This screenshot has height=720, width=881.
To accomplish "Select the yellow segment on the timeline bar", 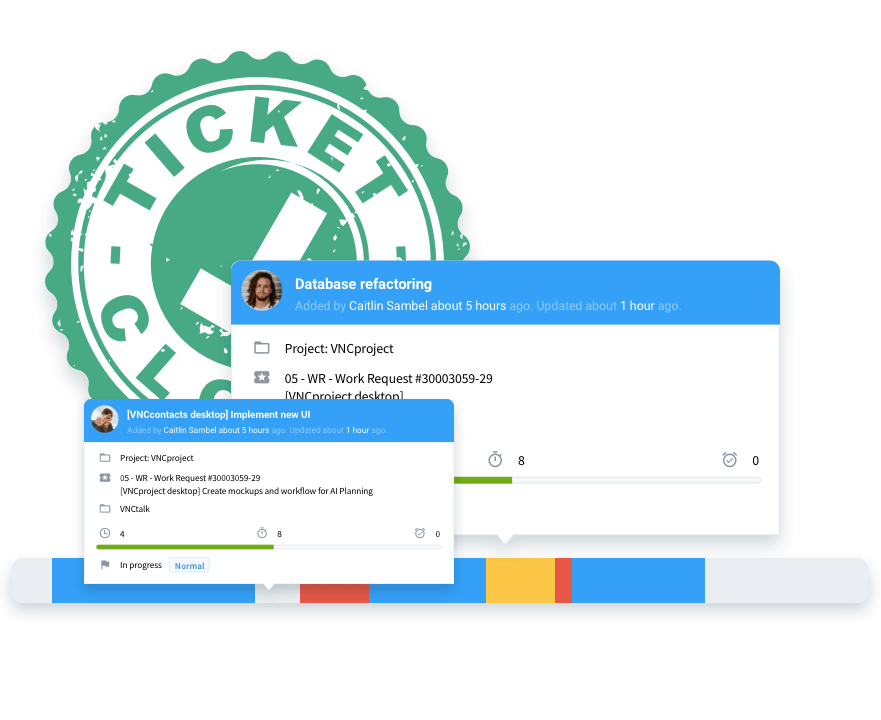I will [520, 580].
